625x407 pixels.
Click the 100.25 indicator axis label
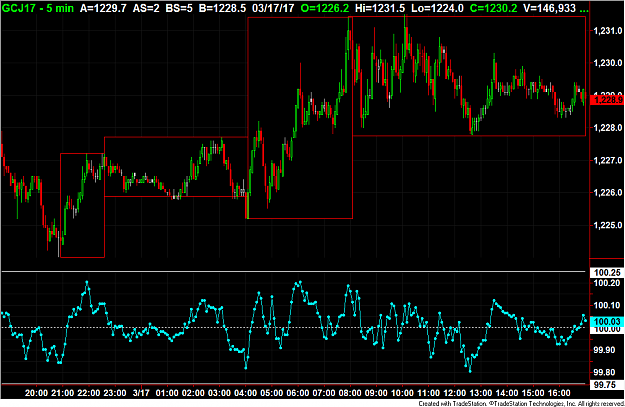click(607, 273)
